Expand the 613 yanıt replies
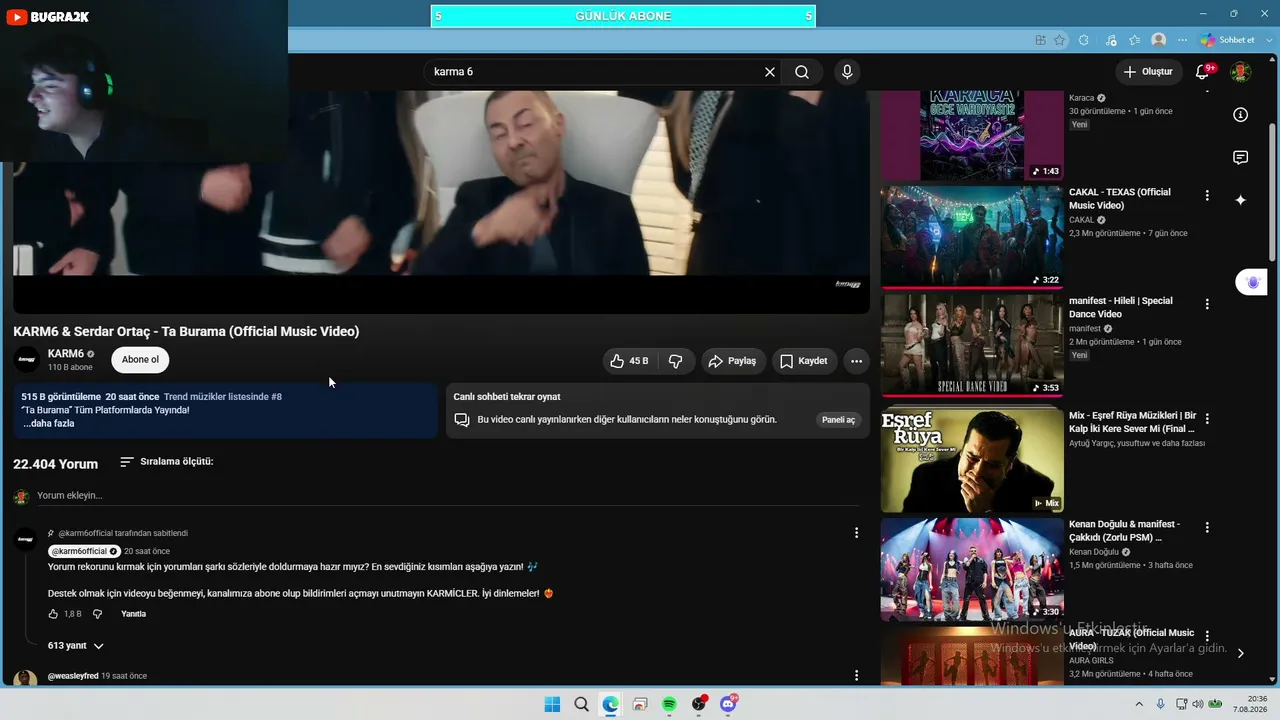 point(76,646)
